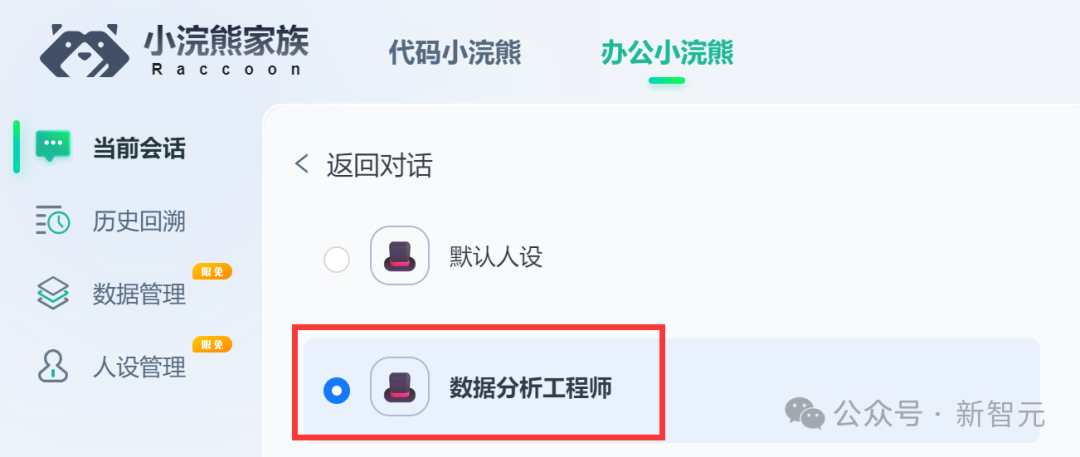The width and height of the screenshot is (1080, 457).
Task: Open the 人设管理 text label
Action: coord(139,367)
